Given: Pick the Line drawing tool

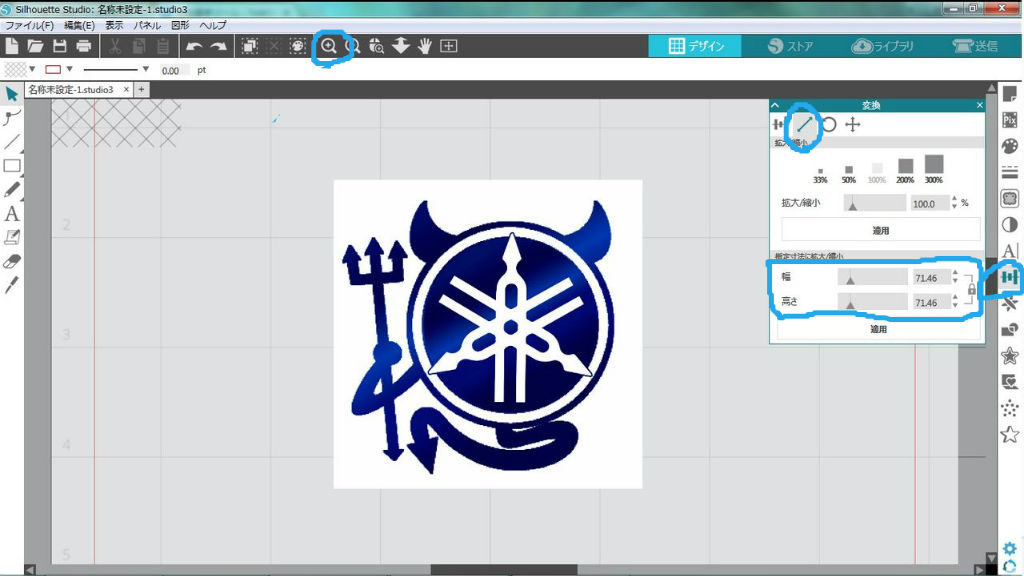Looking at the screenshot, I should pos(12,141).
